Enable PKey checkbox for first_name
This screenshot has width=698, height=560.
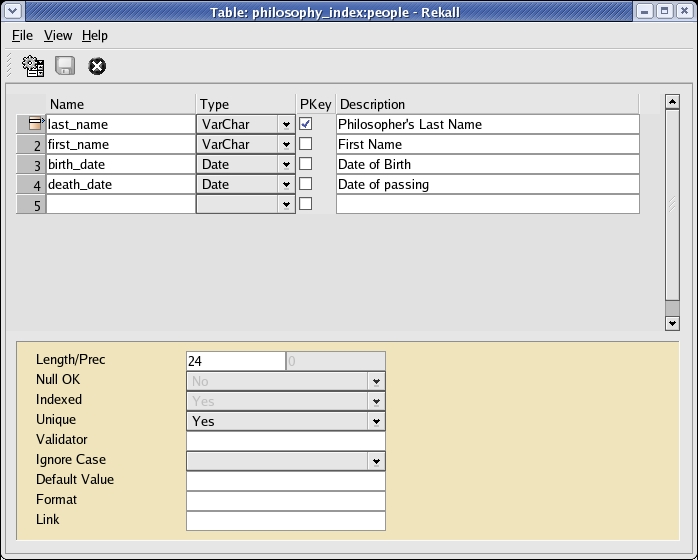306,144
